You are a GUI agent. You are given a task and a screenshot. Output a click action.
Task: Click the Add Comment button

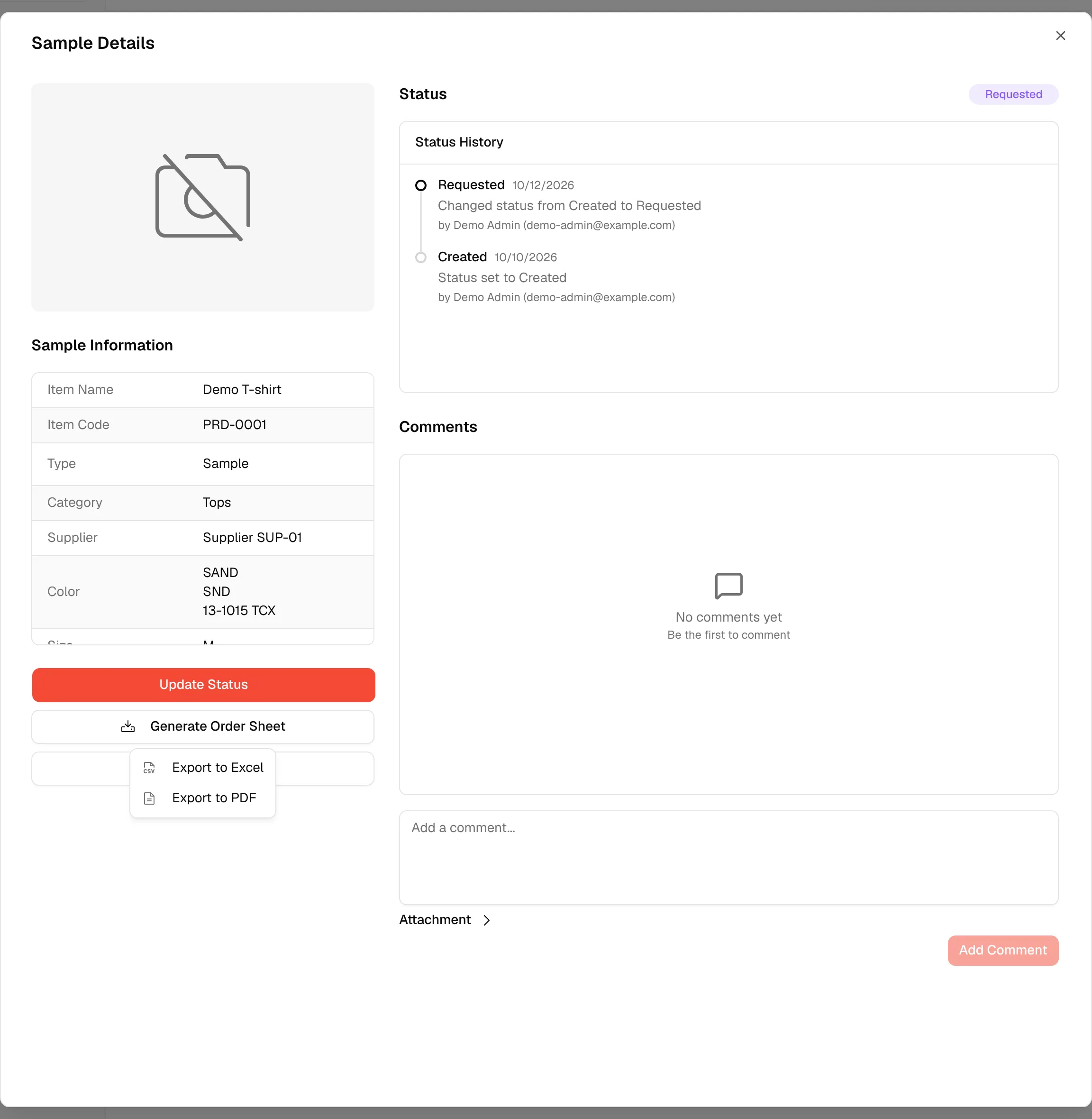coord(1002,950)
